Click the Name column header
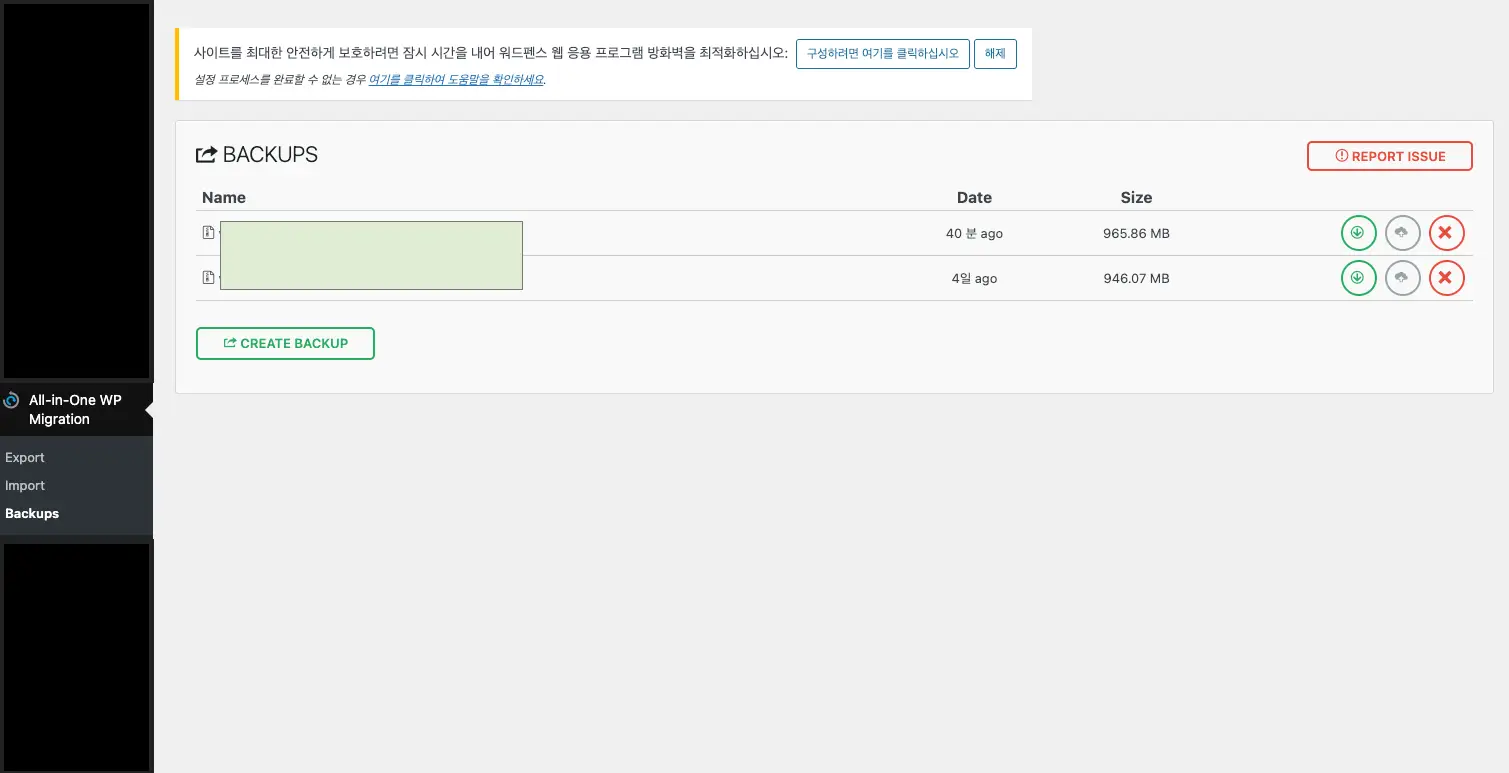This screenshot has width=1509, height=773. pyautogui.click(x=224, y=197)
